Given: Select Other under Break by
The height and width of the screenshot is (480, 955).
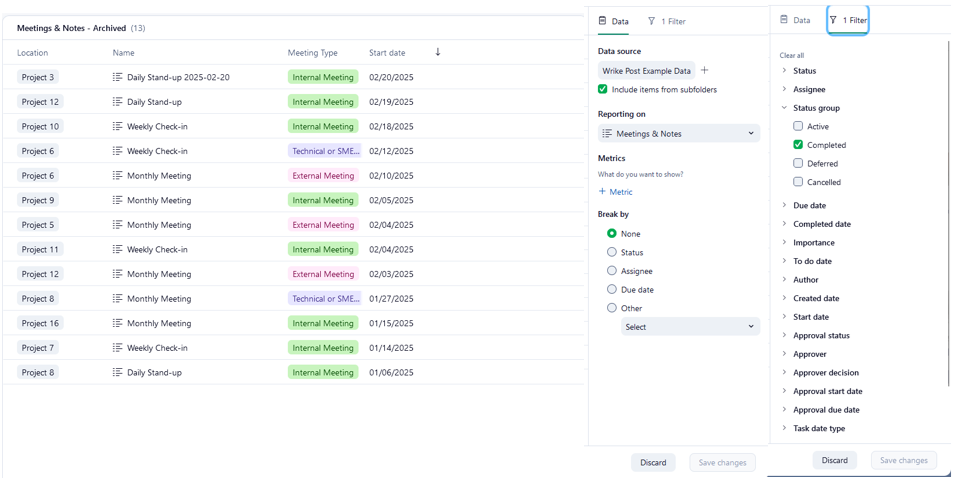Looking at the screenshot, I should click(x=612, y=308).
